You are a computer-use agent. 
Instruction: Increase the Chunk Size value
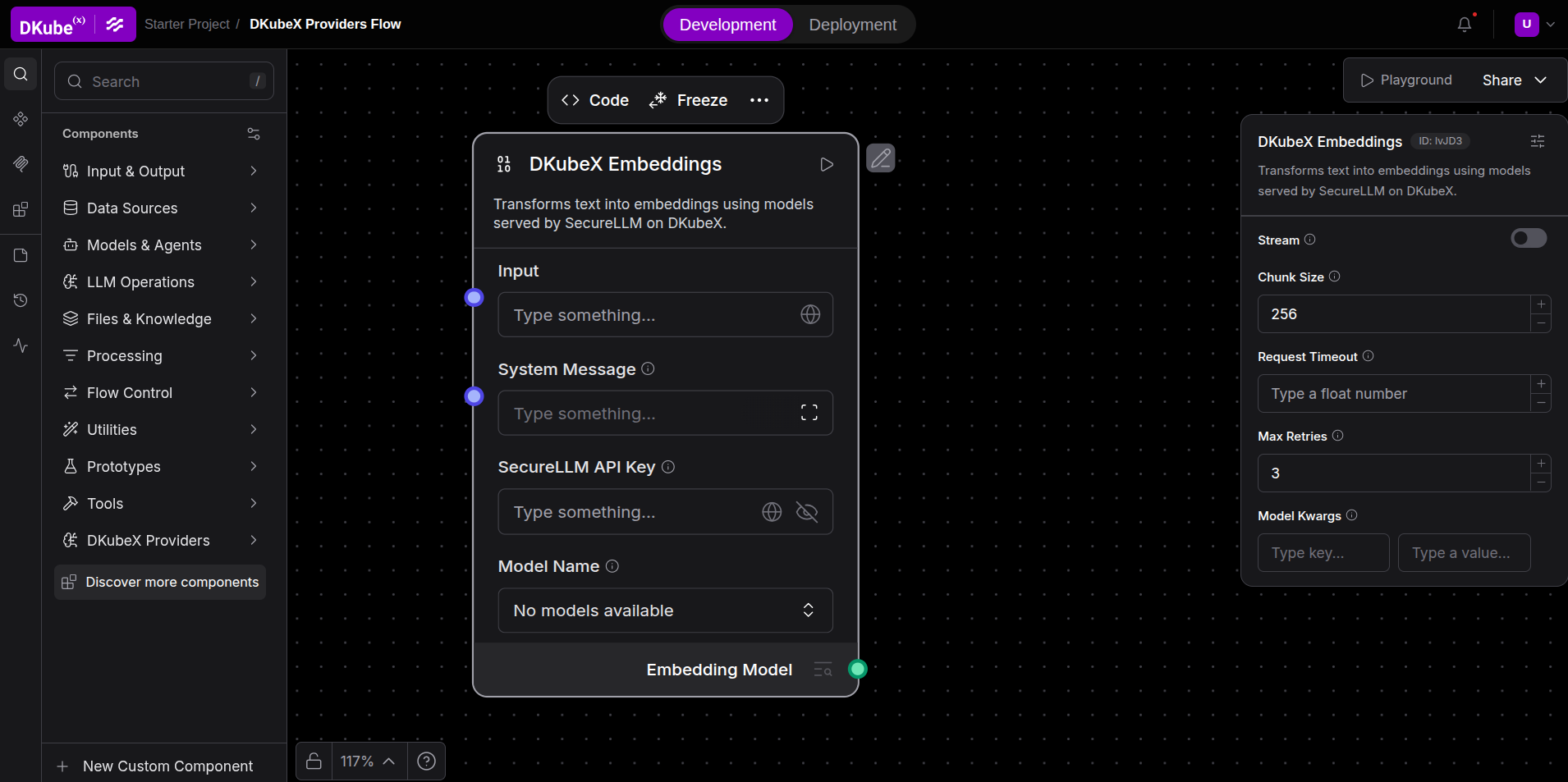tap(1541, 304)
